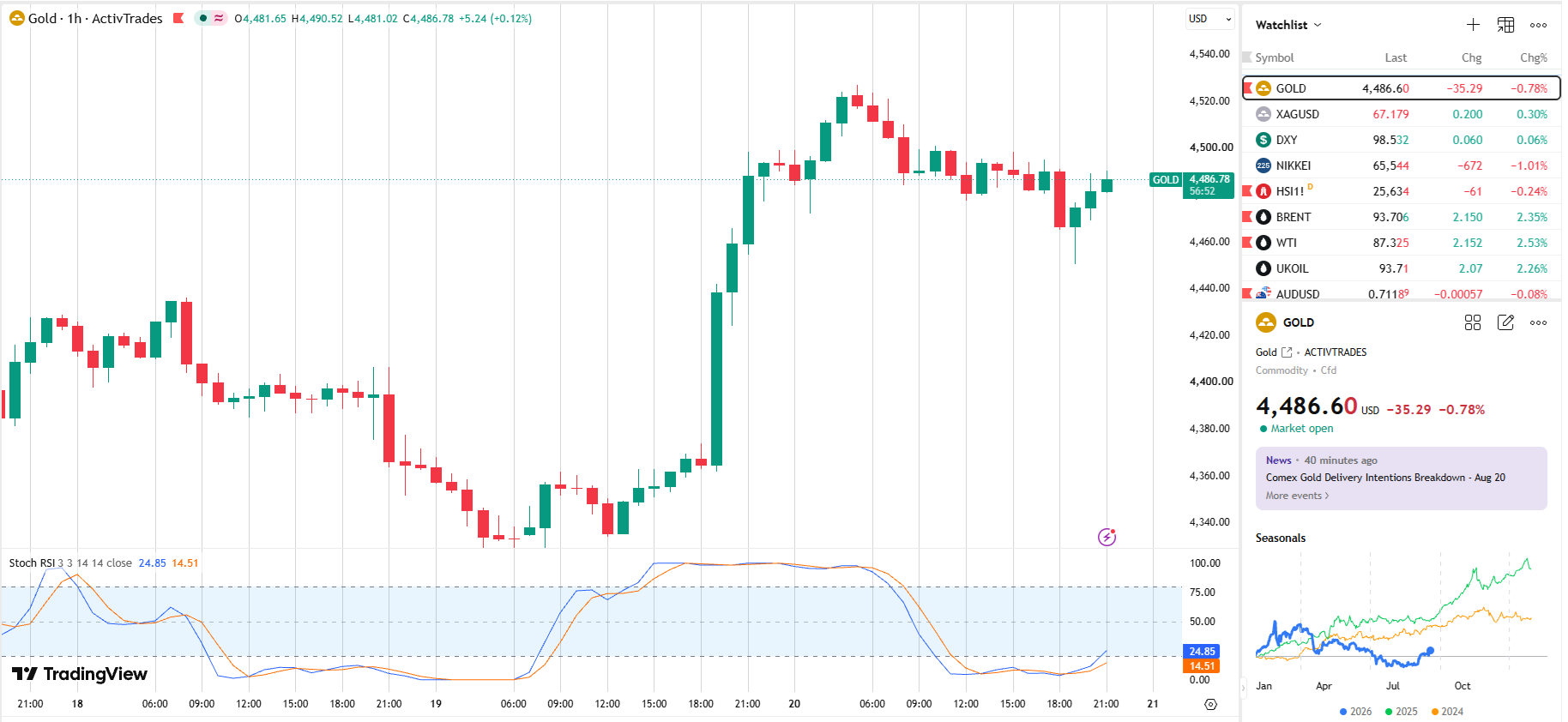The image size is (1568, 722).
Task: Toggle the 2025 green seasonals legend dot
Action: click(x=1390, y=712)
